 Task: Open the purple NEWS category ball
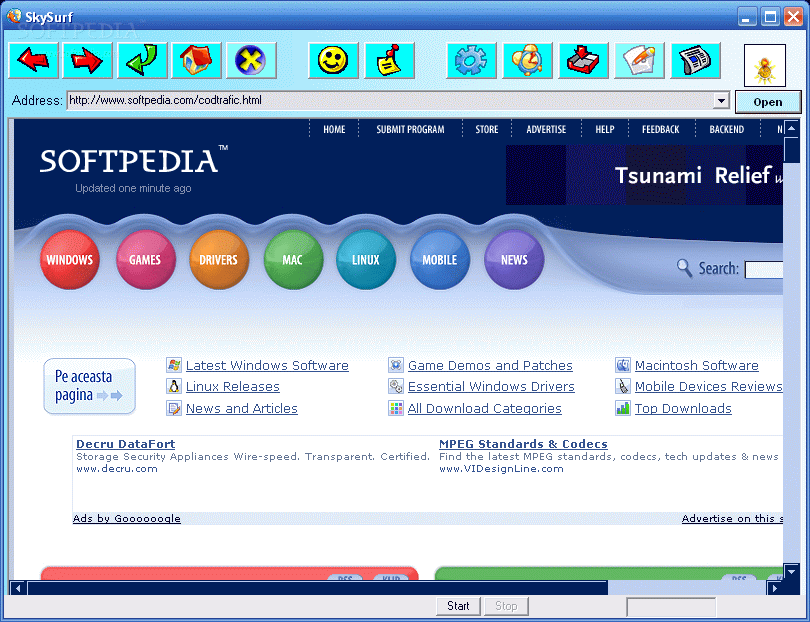tap(514, 259)
